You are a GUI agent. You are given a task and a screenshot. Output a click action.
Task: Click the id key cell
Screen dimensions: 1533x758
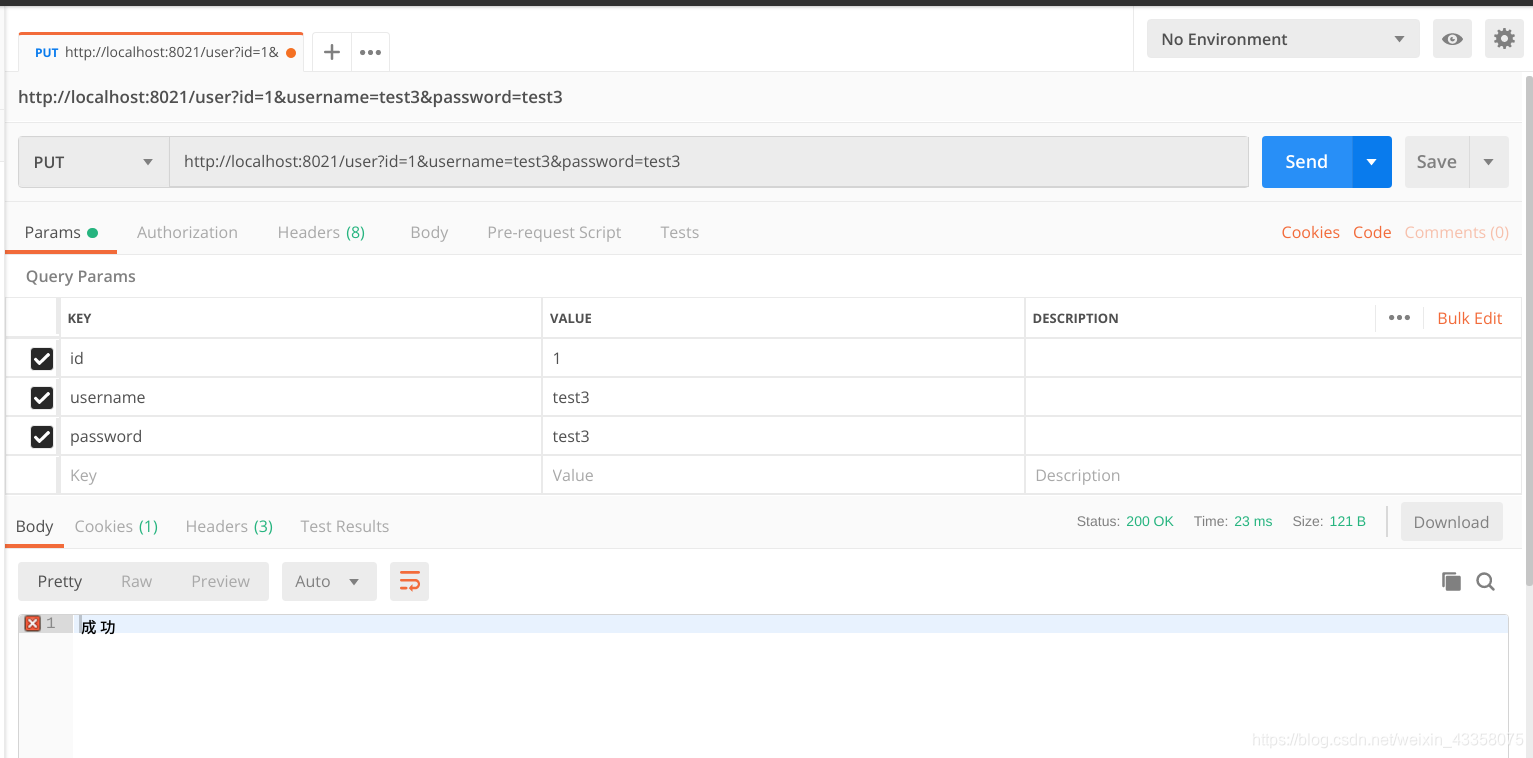pos(300,358)
